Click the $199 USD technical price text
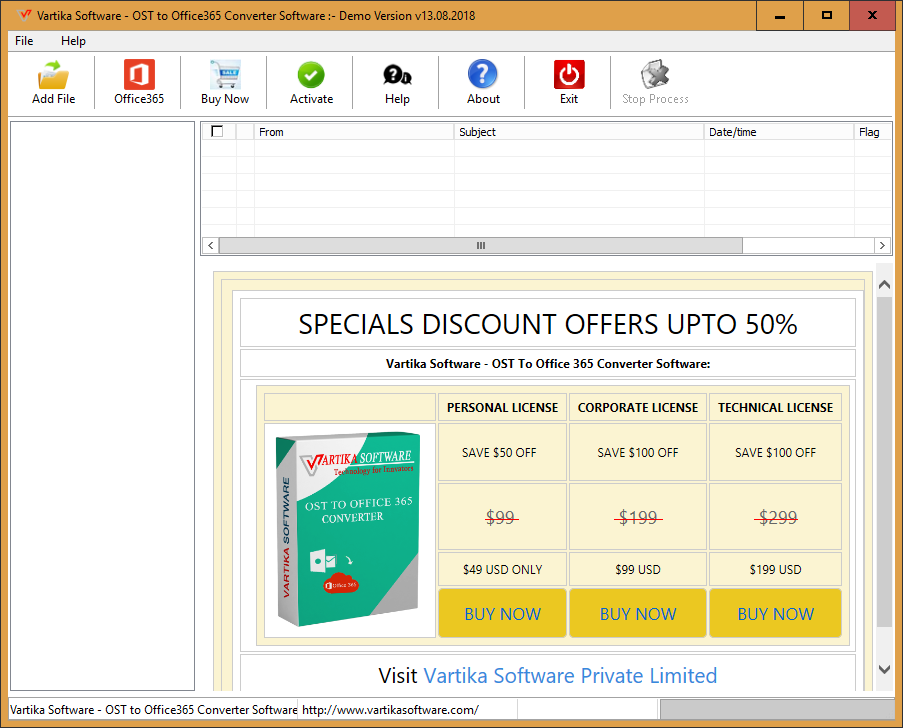The height and width of the screenshot is (728, 903). point(775,570)
